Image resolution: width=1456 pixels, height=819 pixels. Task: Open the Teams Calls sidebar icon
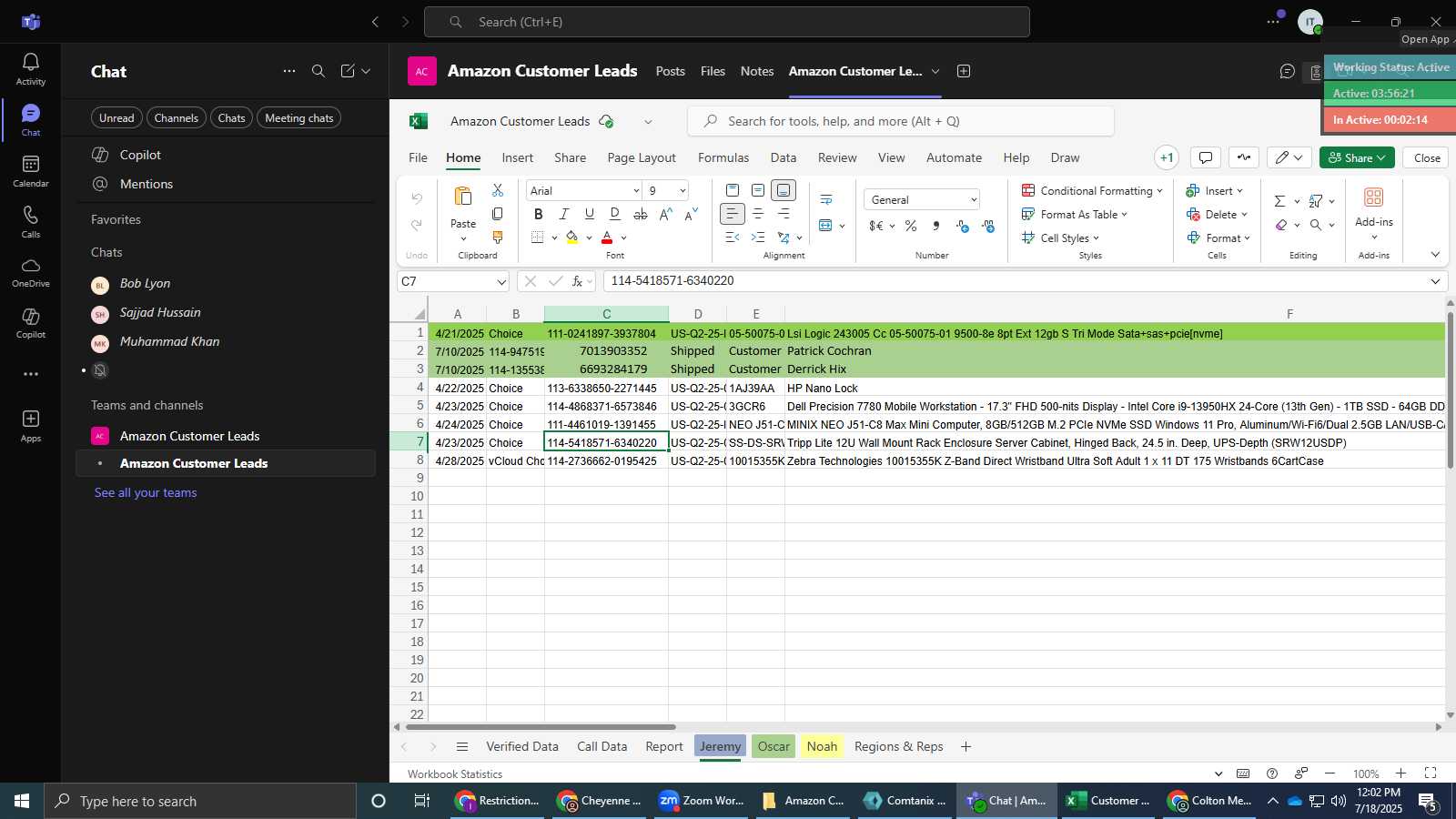[30, 222]
